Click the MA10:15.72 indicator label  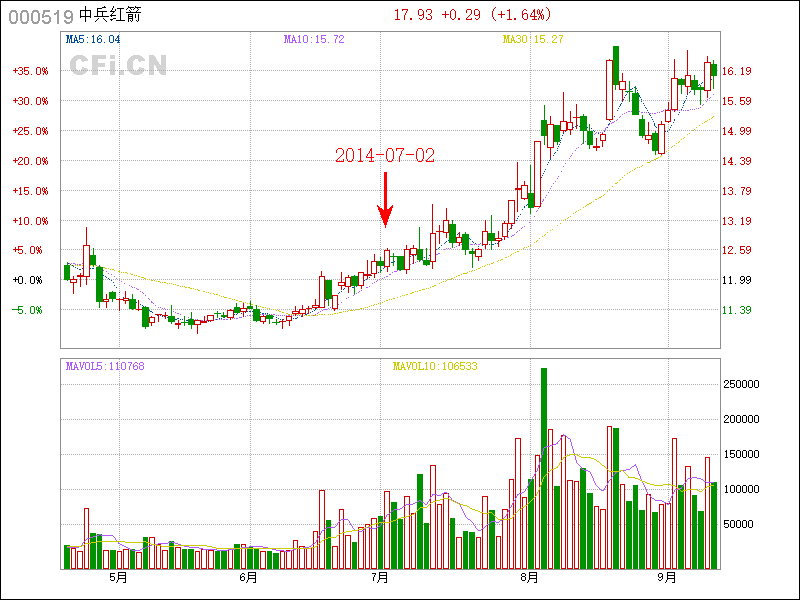point(314,39)
